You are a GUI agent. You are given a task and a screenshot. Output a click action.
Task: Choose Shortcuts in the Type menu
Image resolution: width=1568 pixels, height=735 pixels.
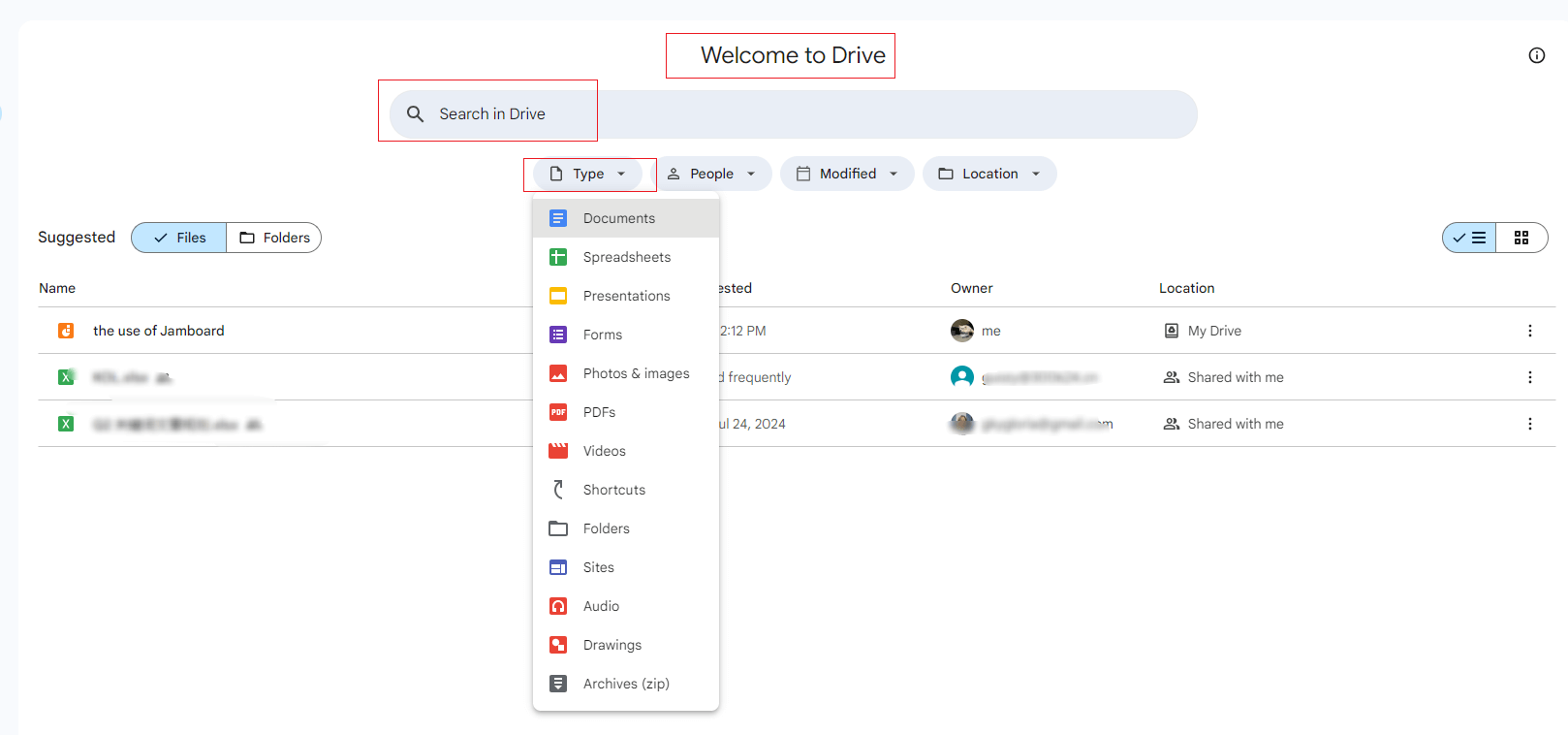coord(626,490)
